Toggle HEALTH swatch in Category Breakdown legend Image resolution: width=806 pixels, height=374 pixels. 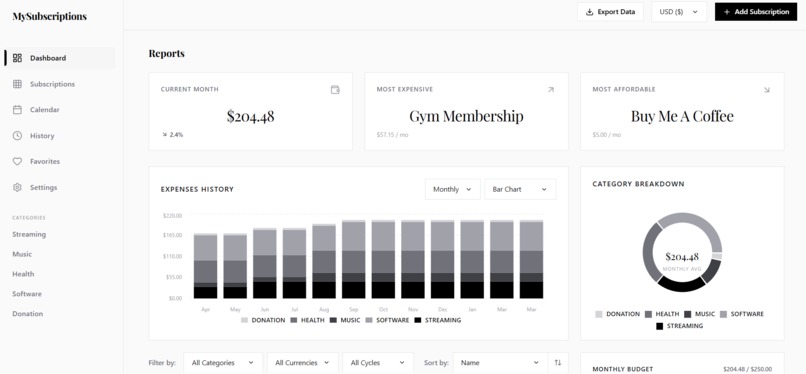pyautogui.click(x=648, y=314)
